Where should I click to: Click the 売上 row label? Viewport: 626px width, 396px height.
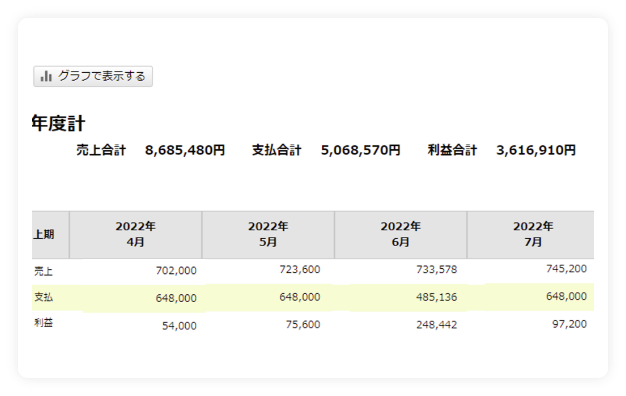(44, 271)
